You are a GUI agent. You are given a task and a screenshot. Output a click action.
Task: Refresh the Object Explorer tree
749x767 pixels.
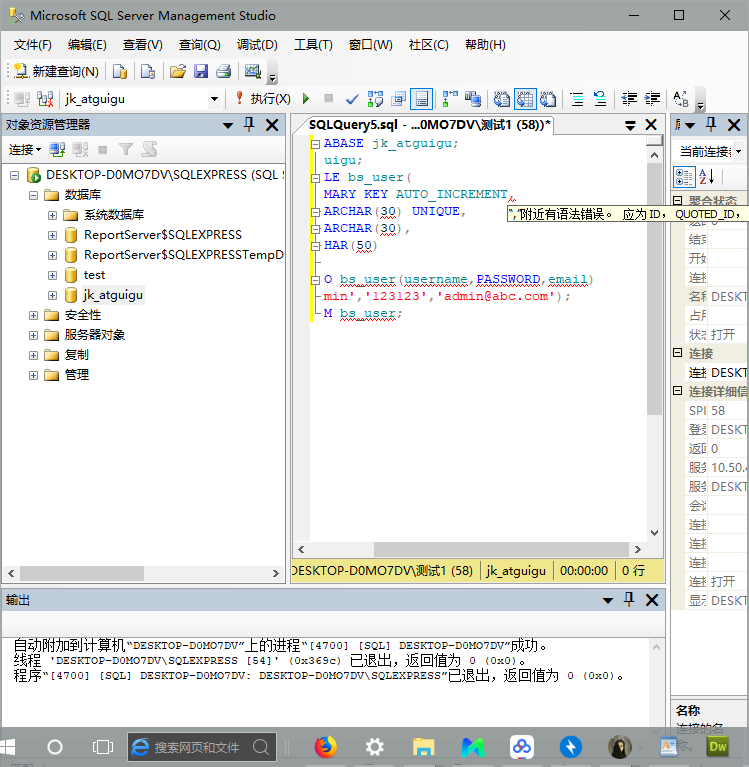[x=149, y=149]
